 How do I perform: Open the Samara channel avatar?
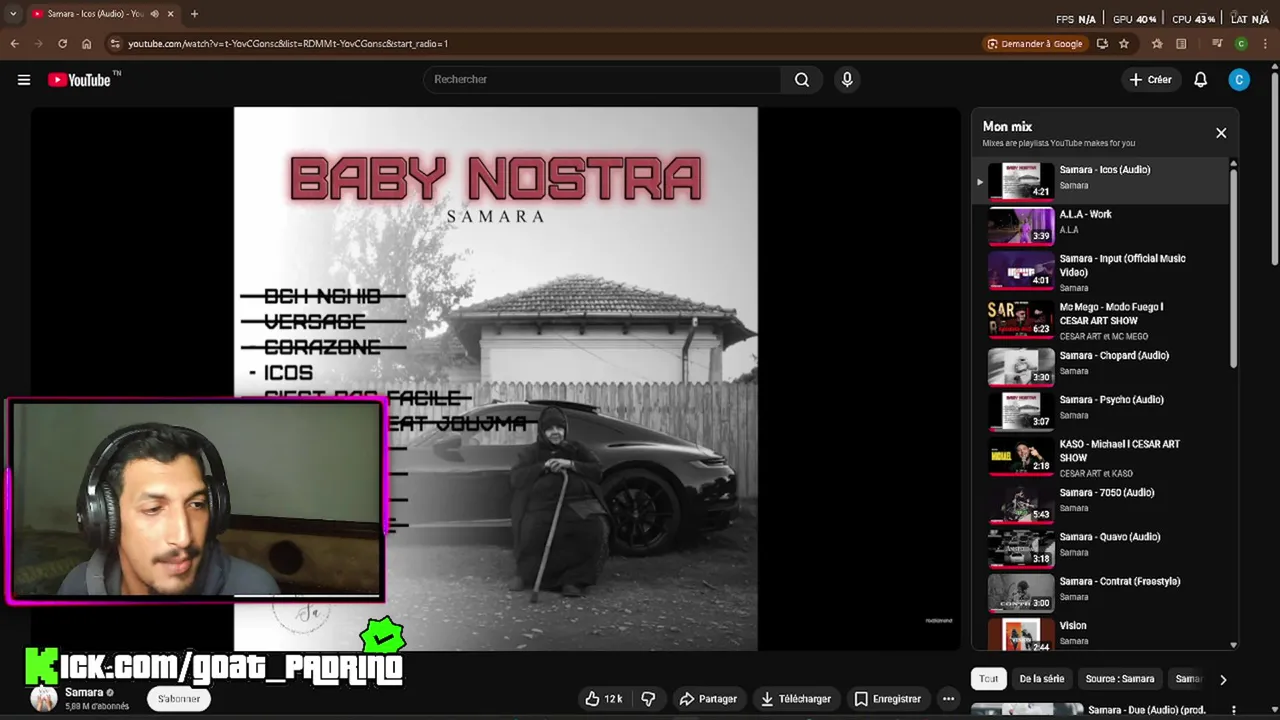click(x=44, y=699)
